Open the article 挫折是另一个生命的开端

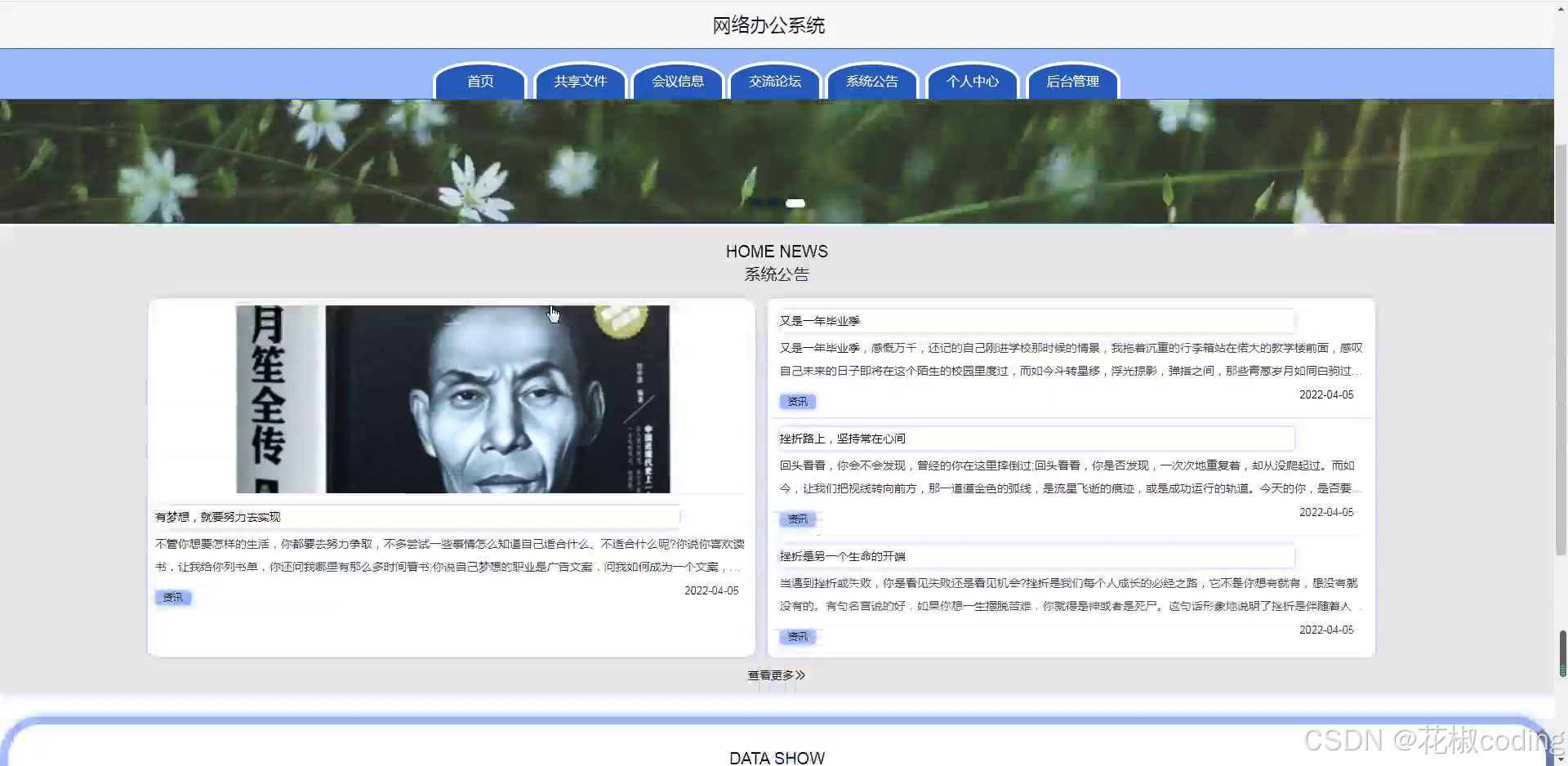click(845, 556)
